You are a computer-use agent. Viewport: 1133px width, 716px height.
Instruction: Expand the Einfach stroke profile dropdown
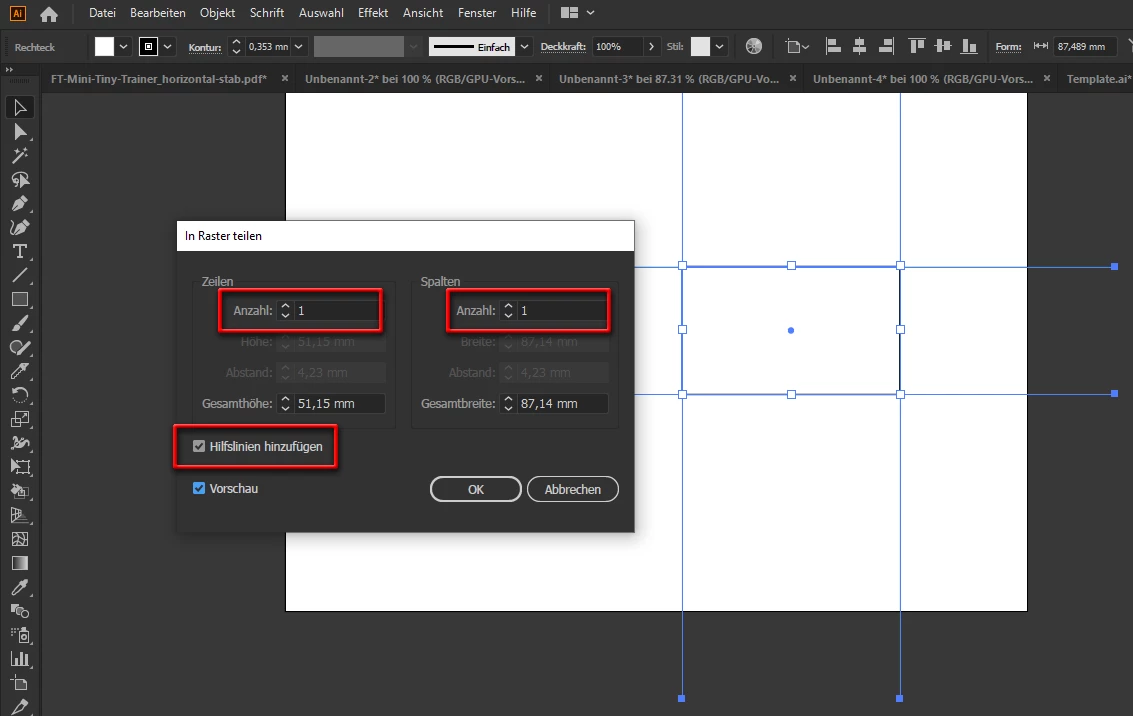click(x=525, y=47)
